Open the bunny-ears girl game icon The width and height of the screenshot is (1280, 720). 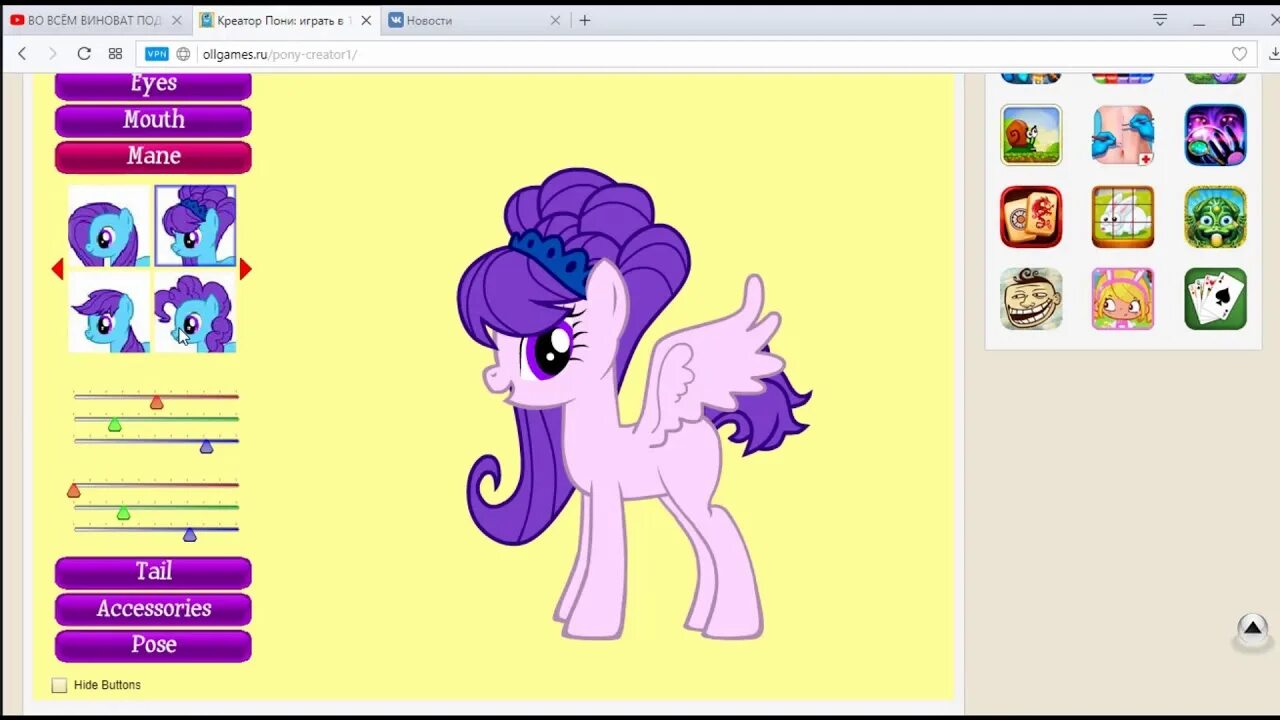click(1123, 299)
